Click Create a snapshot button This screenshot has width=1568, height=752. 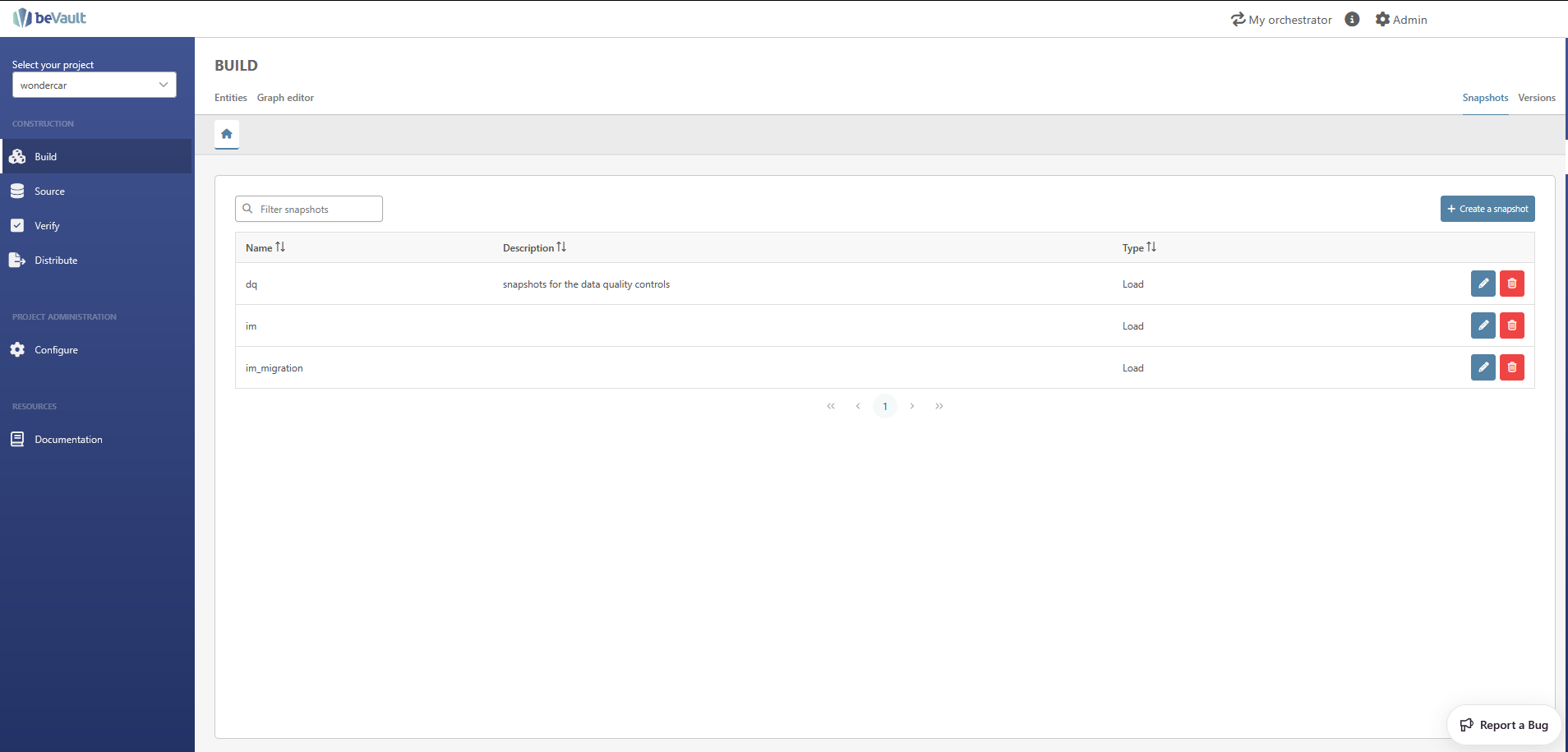click(x=1487, y=209)
